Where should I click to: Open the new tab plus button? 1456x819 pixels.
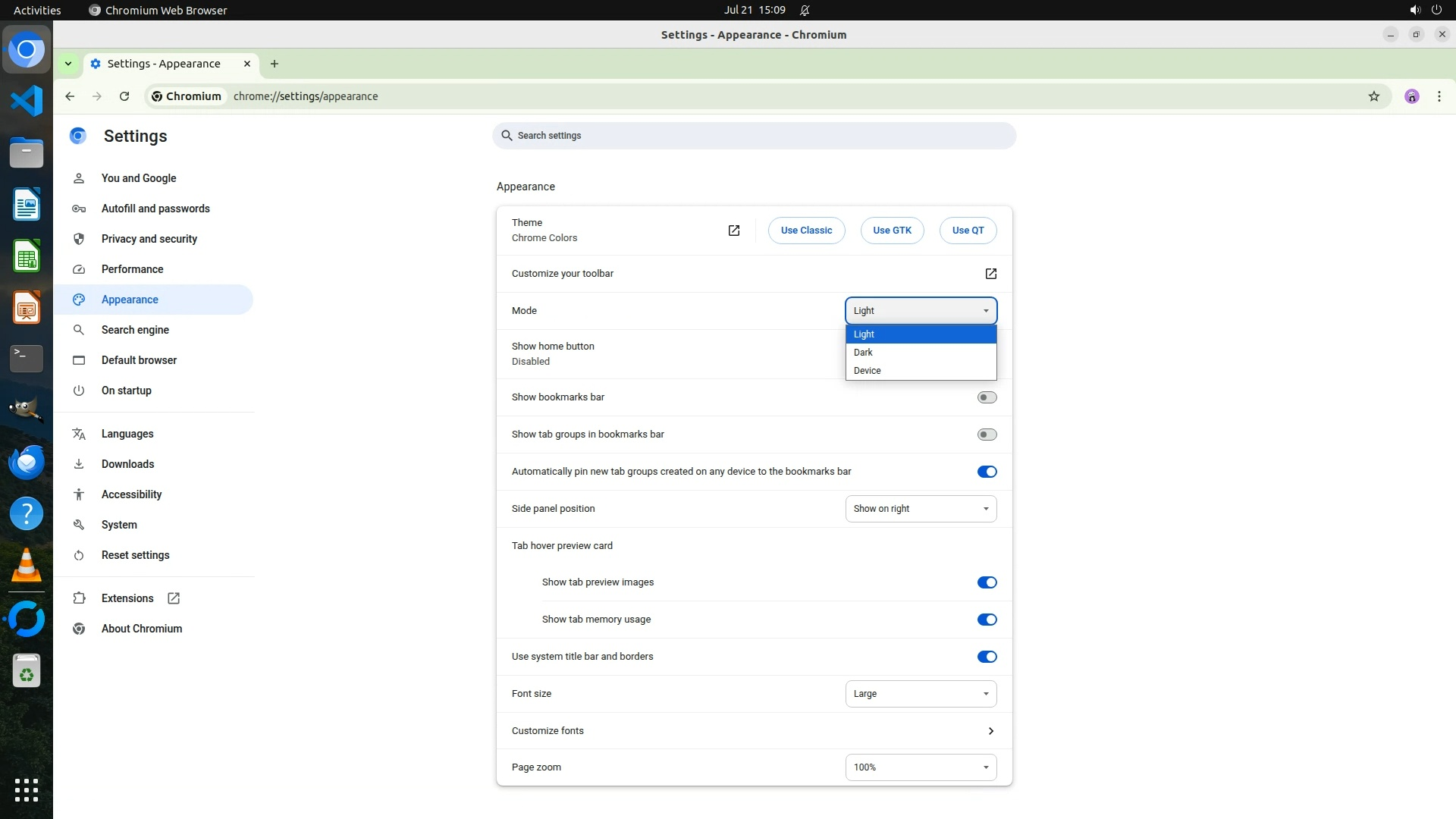[275, 64]
